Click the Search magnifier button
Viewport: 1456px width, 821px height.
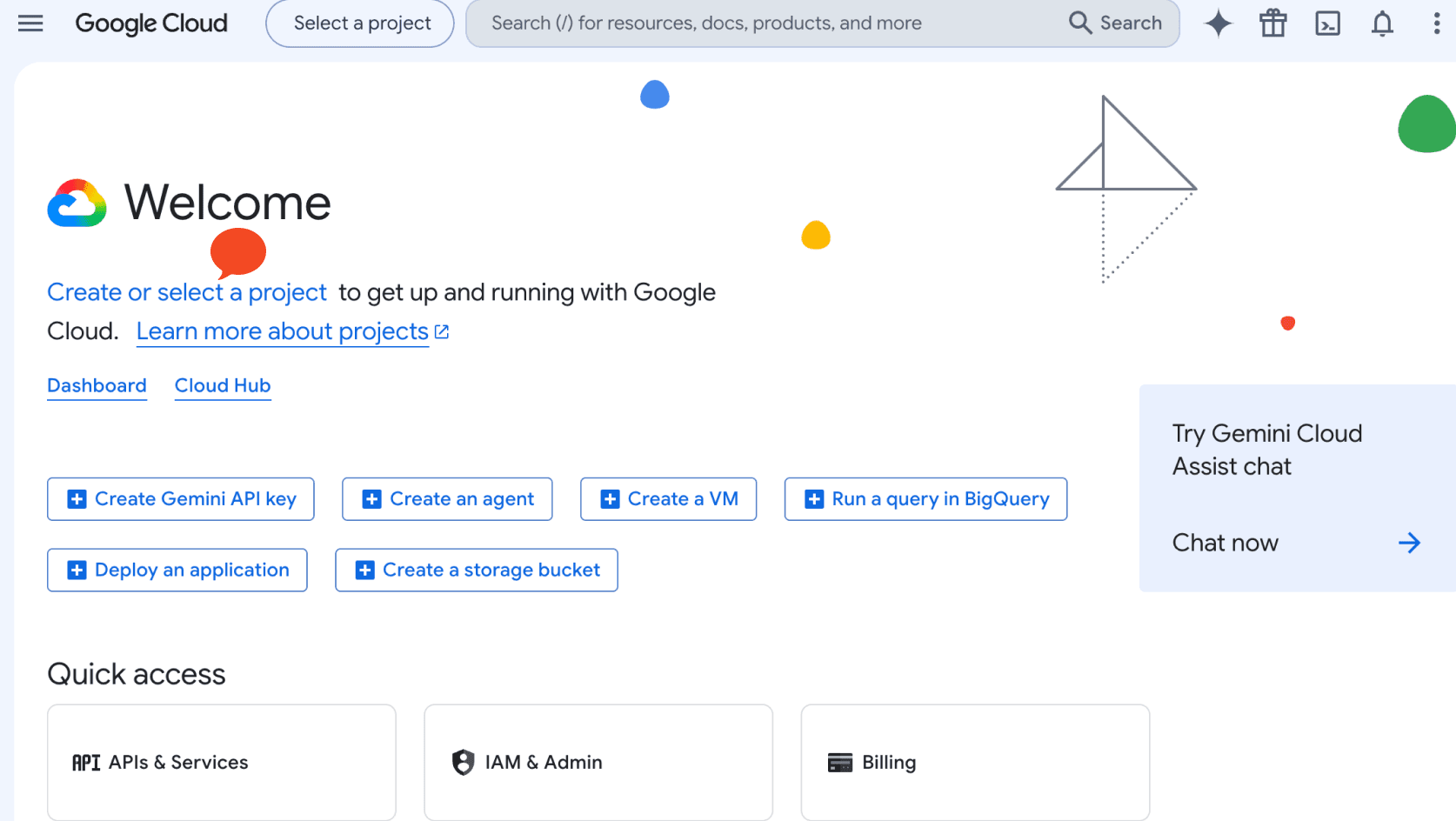tap(1115, 23)
